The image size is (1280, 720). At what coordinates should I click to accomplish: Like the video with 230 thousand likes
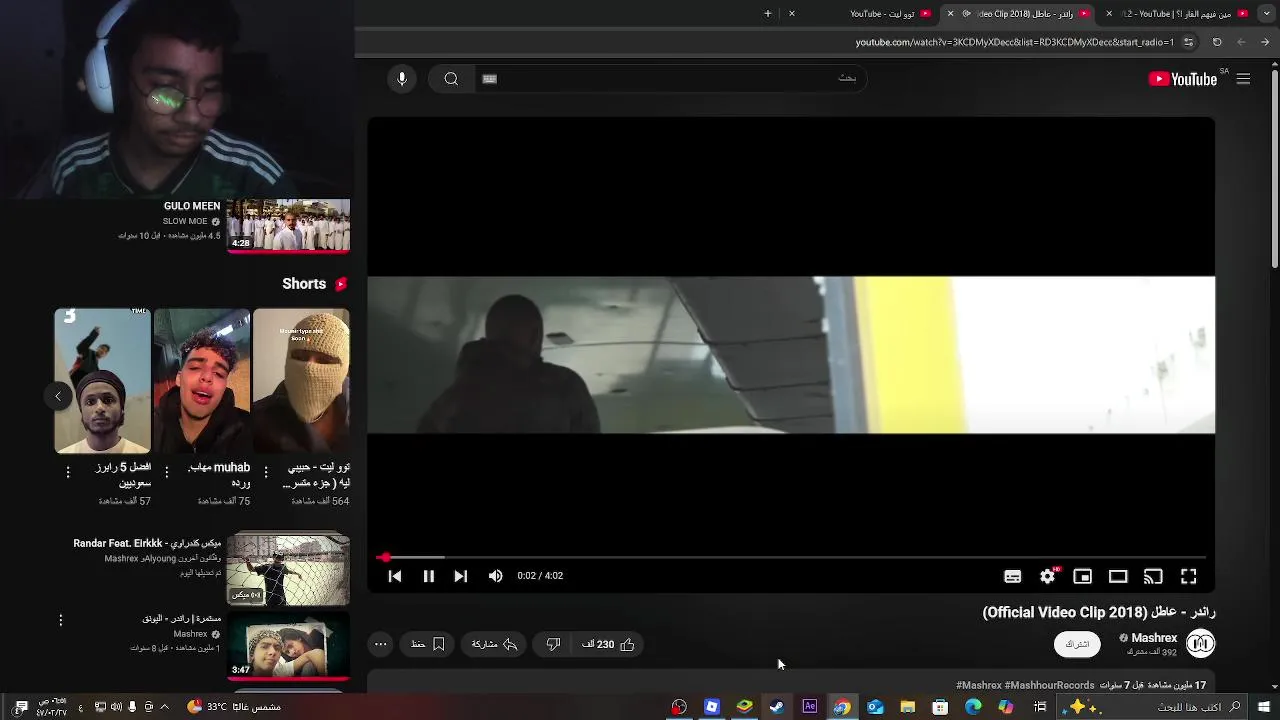[x=608, y=645]
